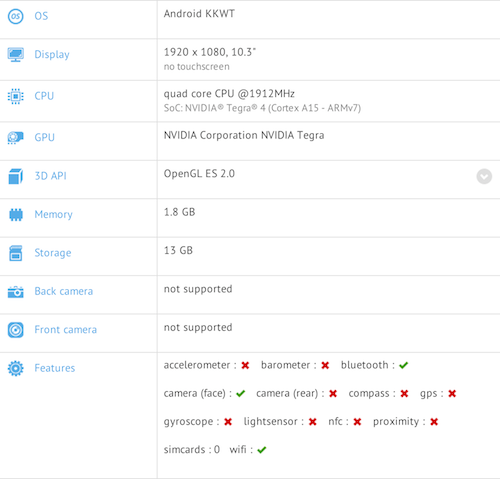Click the red X beside nfc

coord(357,422)
